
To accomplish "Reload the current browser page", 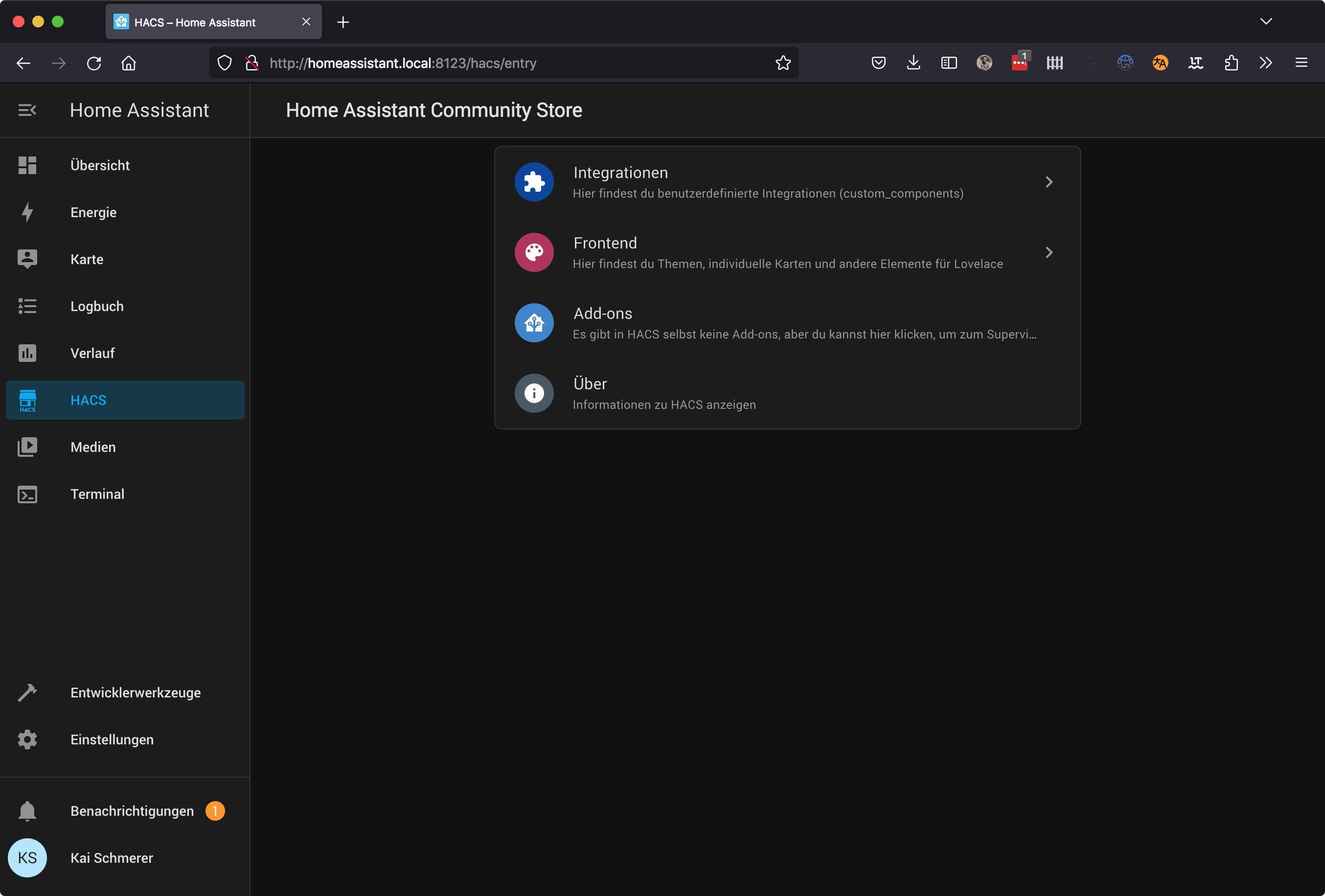I will click(94, 63).
